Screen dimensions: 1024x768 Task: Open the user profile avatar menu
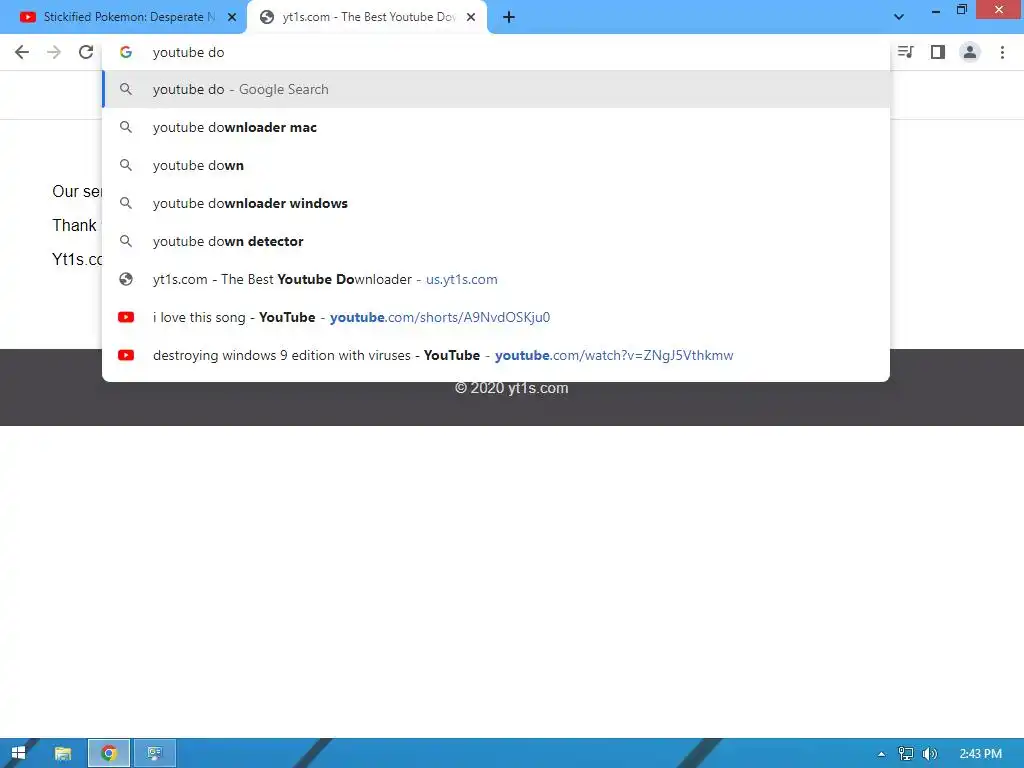(970, 52)
